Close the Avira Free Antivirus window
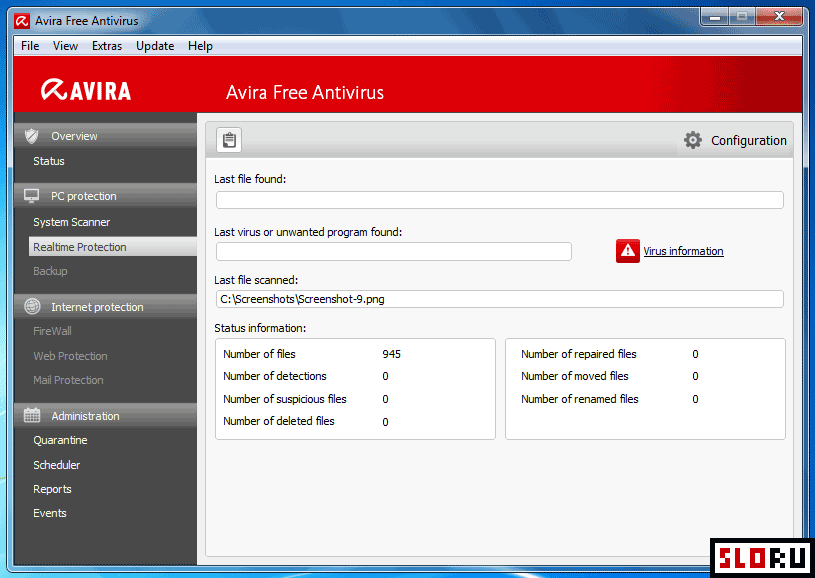This screenshot has height=578, width=815. pos(779,17)
